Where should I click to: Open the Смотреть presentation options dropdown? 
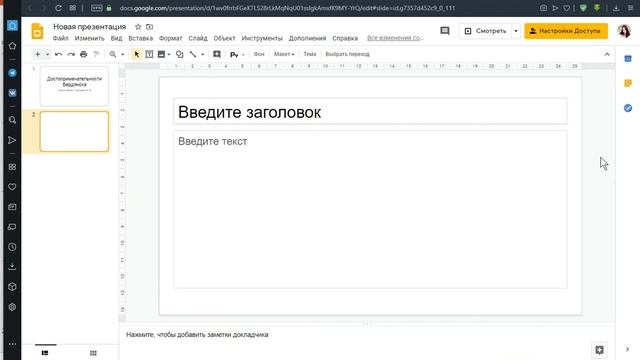(x=516, y=31)
